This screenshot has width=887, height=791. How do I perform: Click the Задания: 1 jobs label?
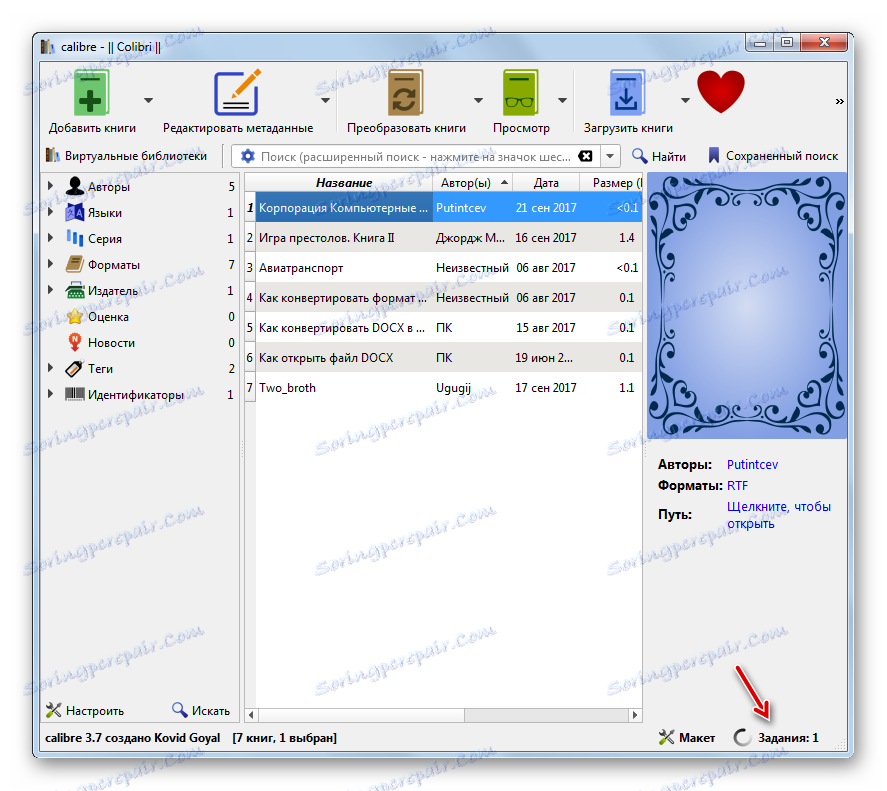pos(788,737)
